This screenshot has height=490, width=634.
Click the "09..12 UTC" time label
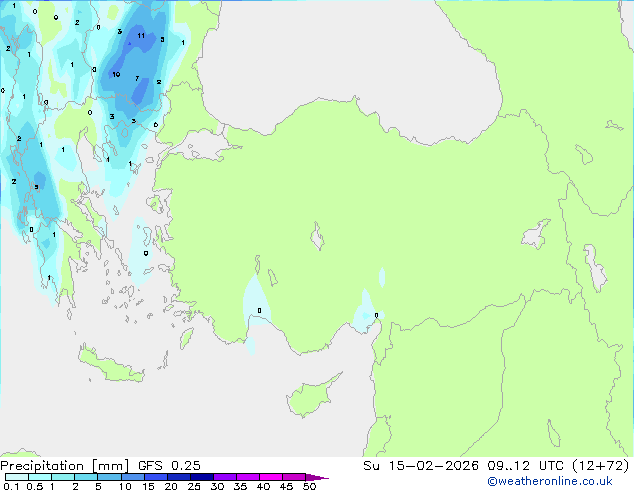click(525, 466)
